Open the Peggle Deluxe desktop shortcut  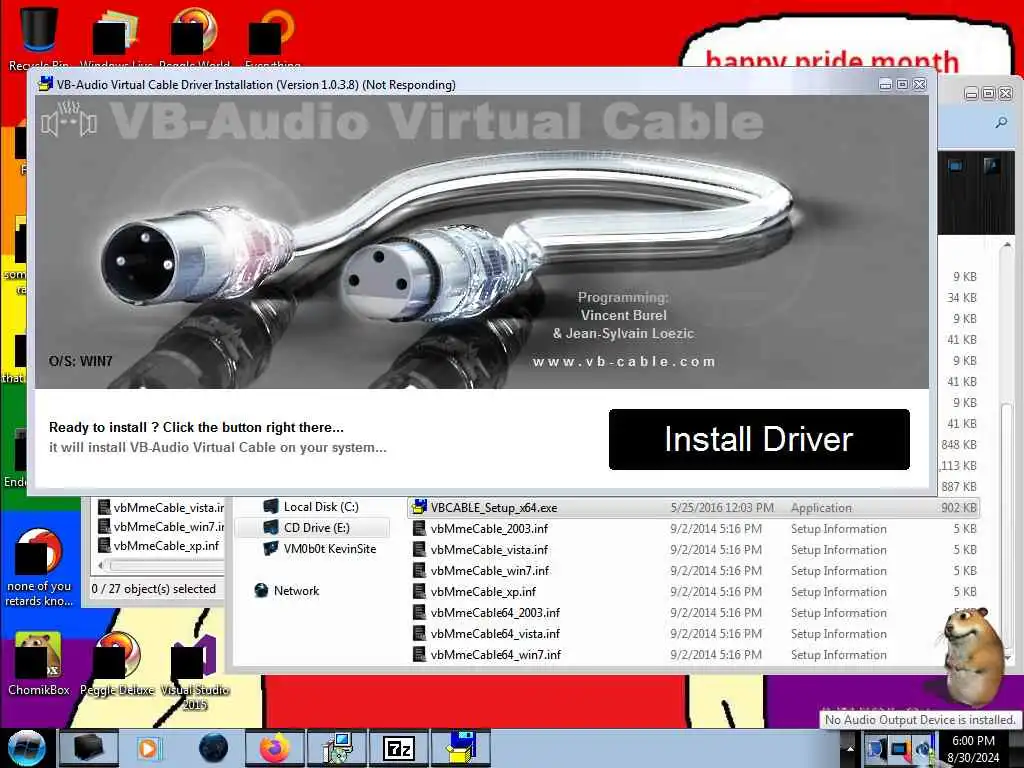tap(117, 664)
